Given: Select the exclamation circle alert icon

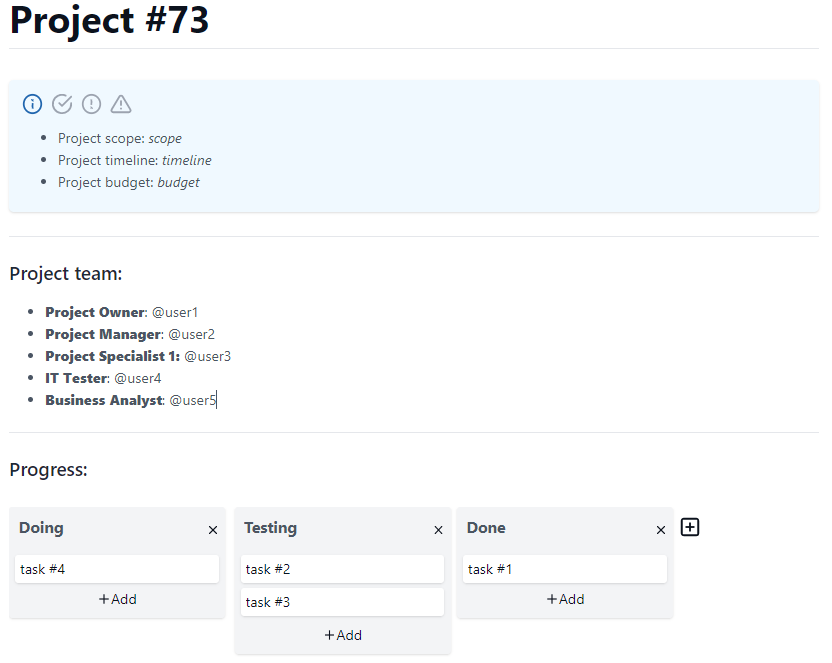Looking at the screenshot, I should coord(91,104).
